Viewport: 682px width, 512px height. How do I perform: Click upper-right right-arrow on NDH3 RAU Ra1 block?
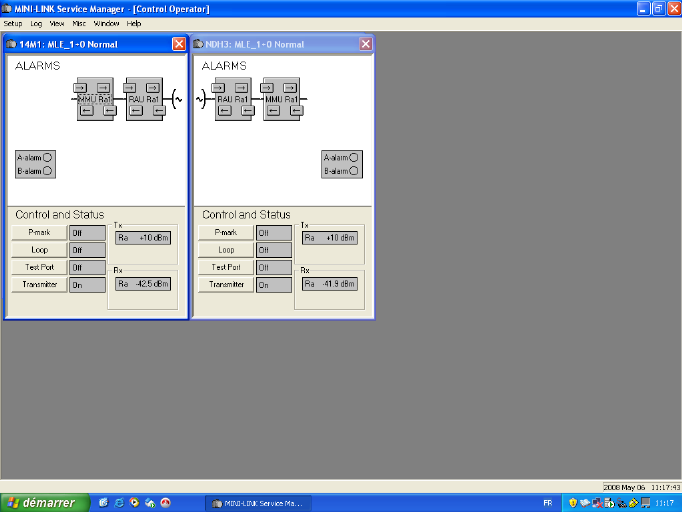click(241, 88)
